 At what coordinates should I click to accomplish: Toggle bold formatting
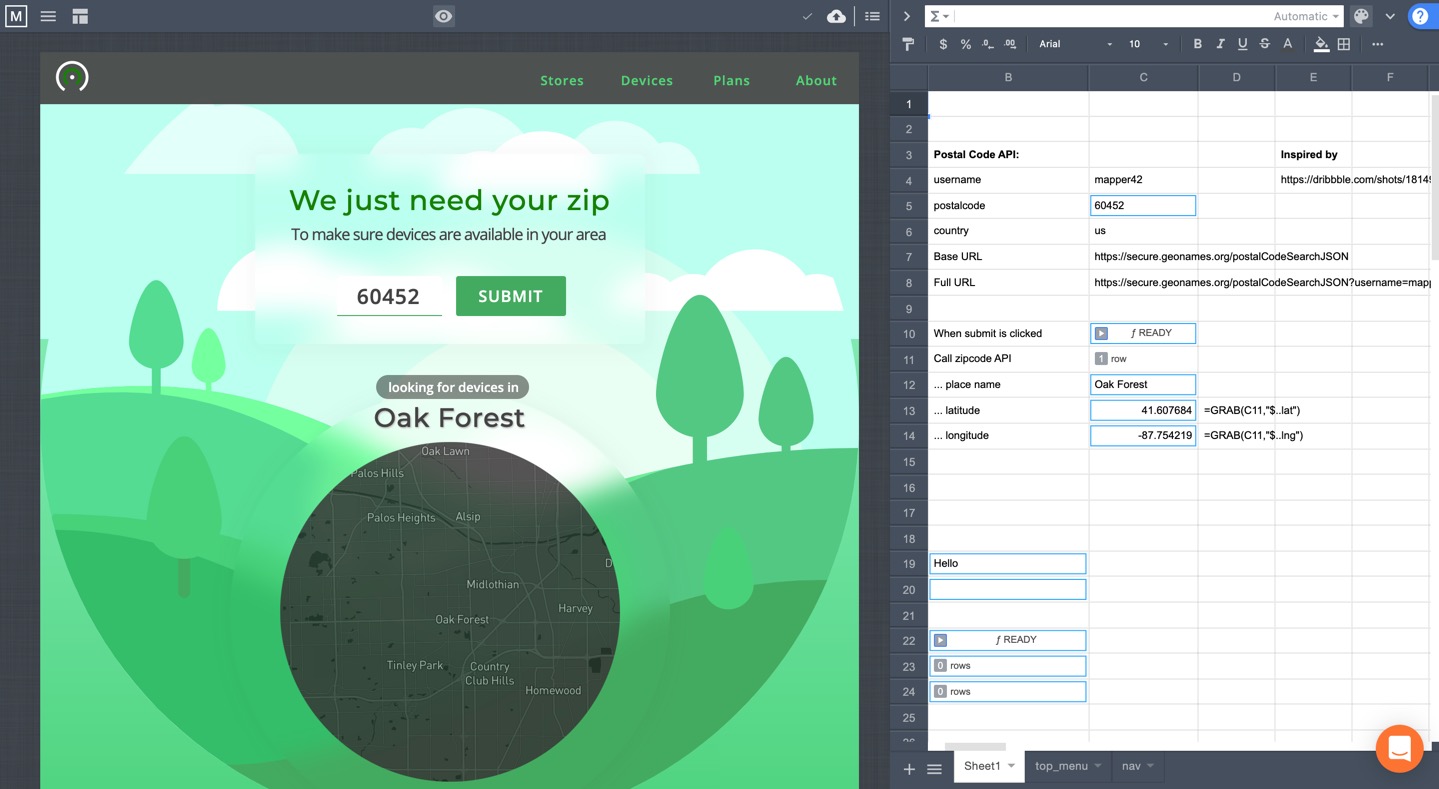[1198, 44]
